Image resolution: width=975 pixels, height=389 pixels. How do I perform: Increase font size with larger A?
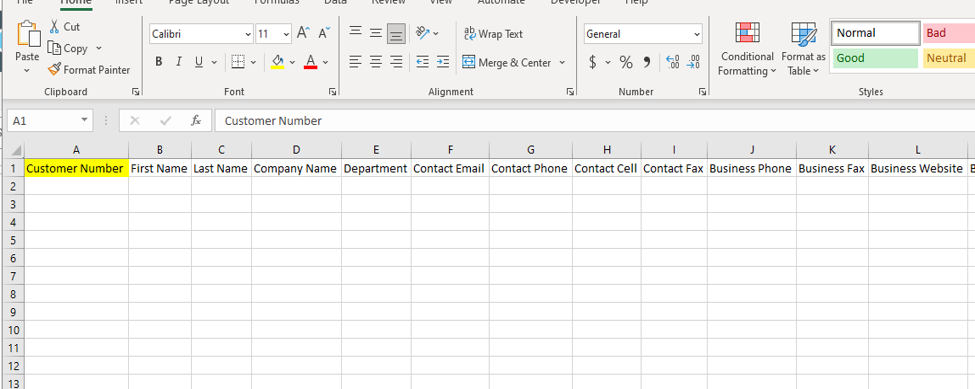(303, 34)
